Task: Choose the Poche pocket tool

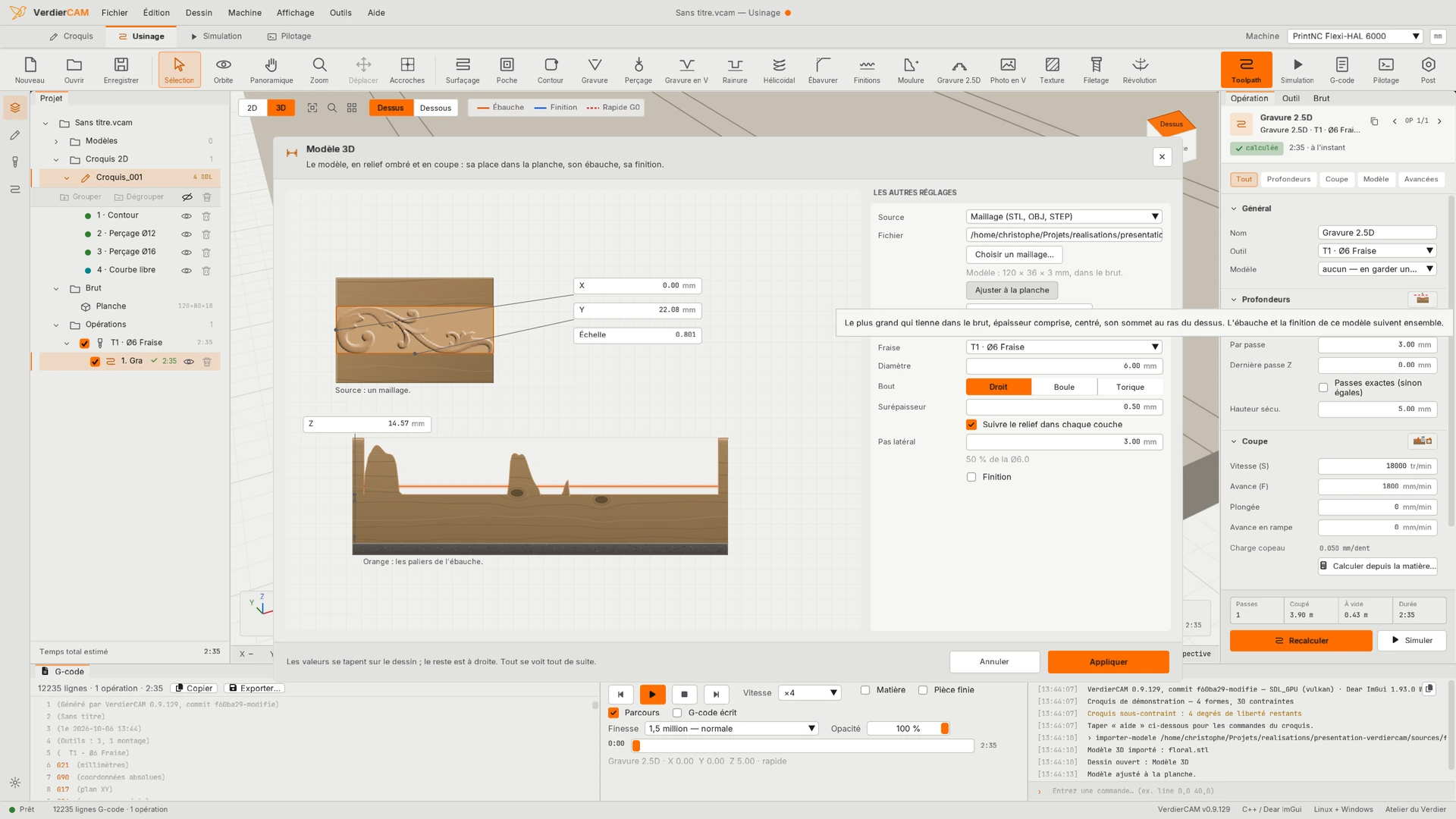Action: (507, 70)
